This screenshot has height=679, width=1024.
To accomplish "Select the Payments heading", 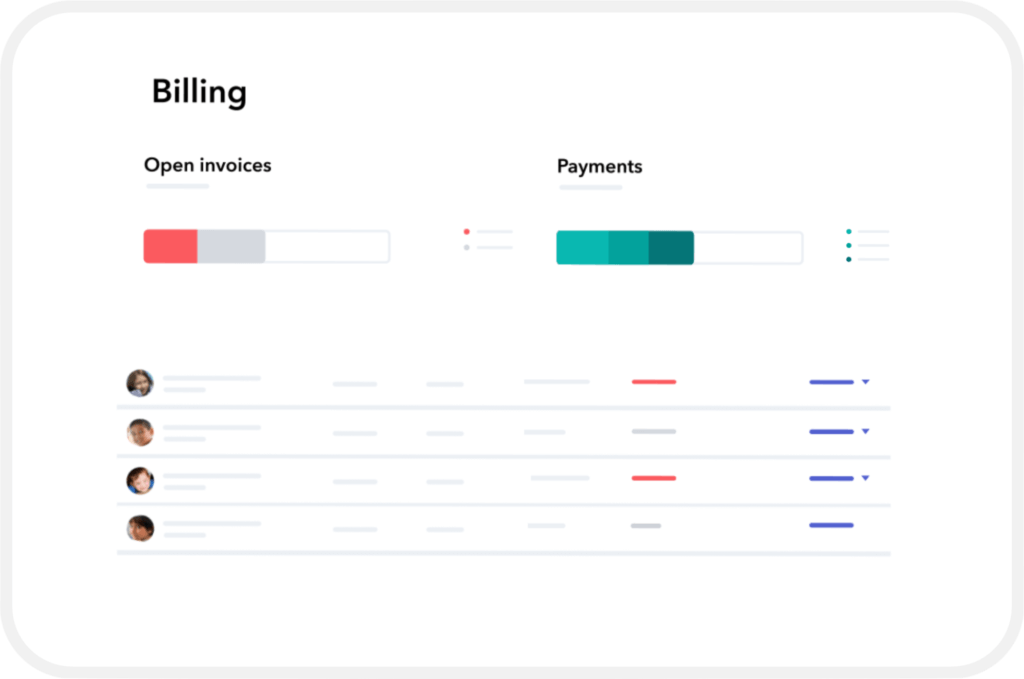I will coord(600,167).
